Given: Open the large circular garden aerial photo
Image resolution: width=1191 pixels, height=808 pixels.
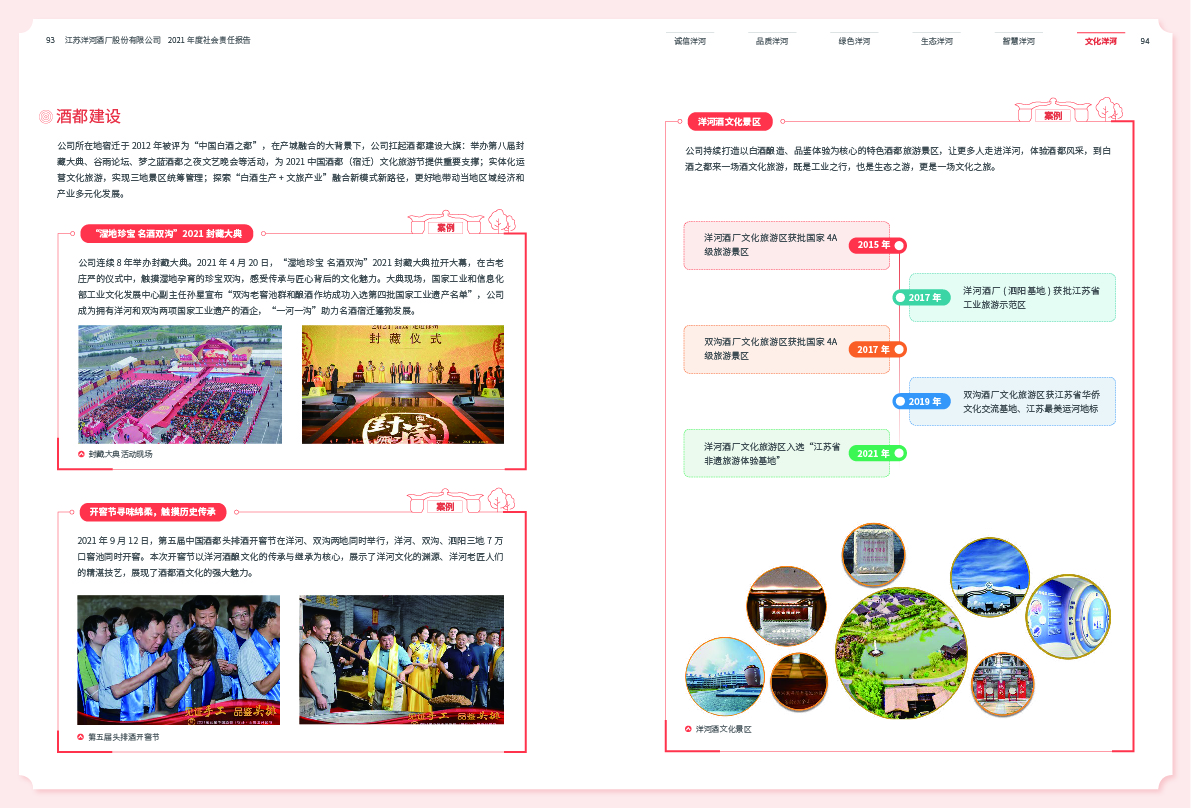Looking at the screenshot, I should pos(900,652).
